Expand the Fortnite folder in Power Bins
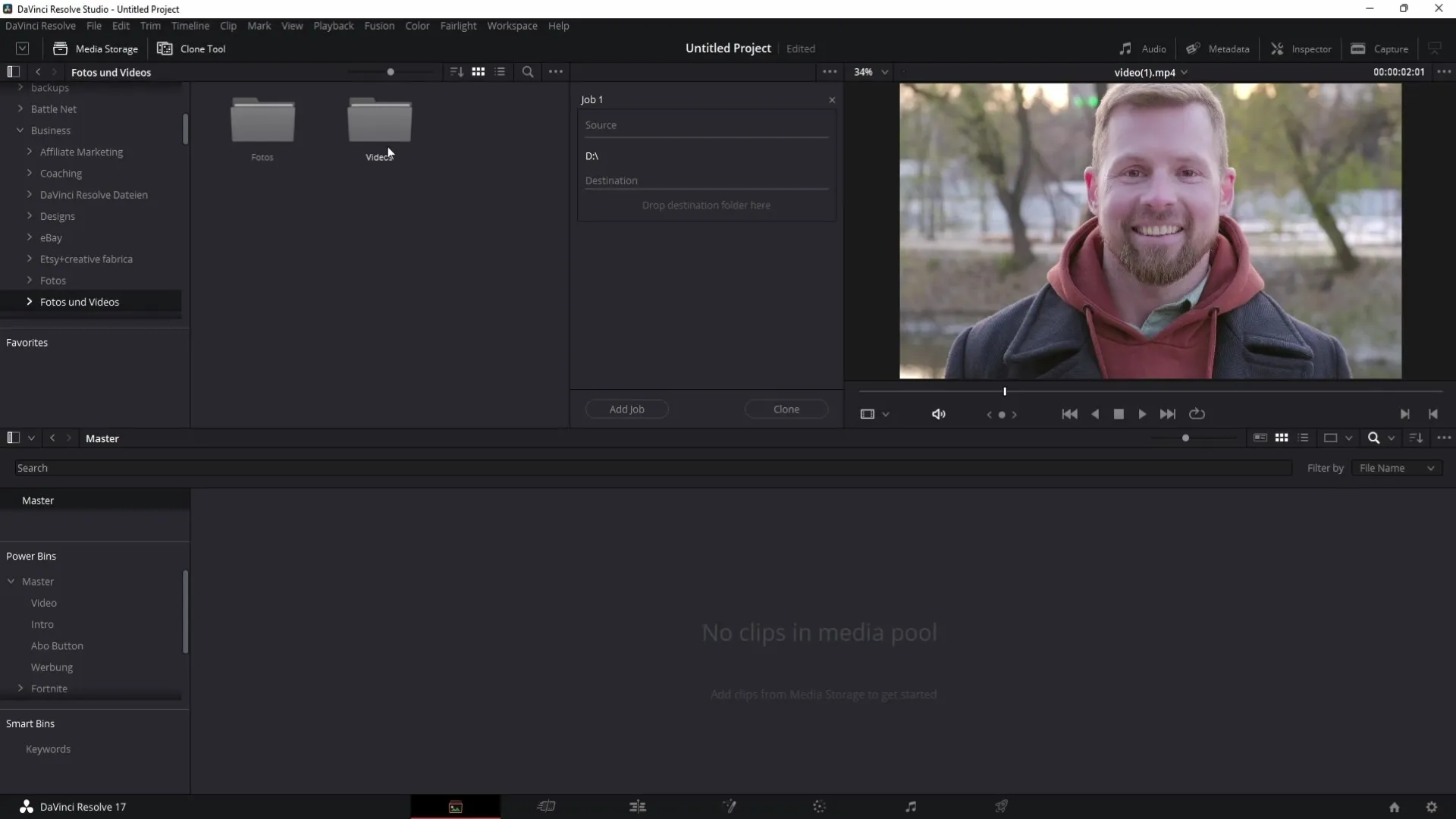The image size is (1456, 819). pos(20,688)
